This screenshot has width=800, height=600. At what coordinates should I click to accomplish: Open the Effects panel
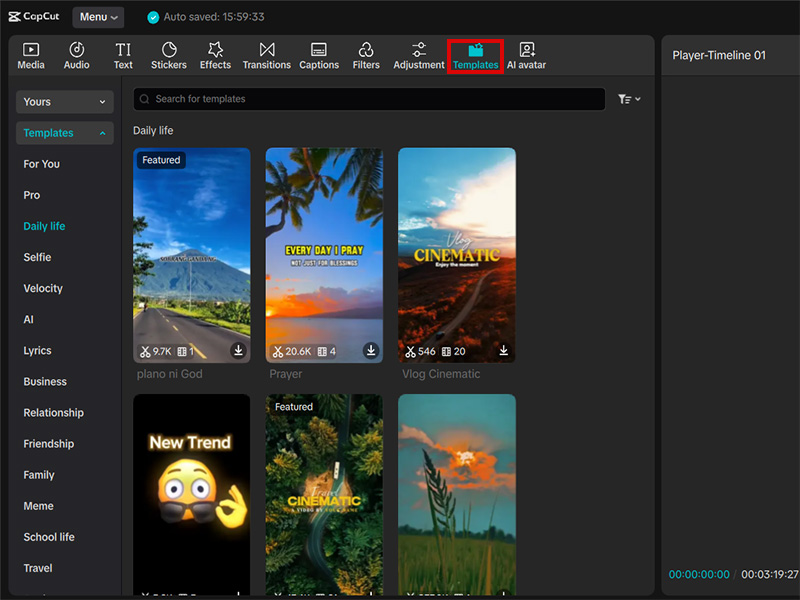[x=215, y=56]
